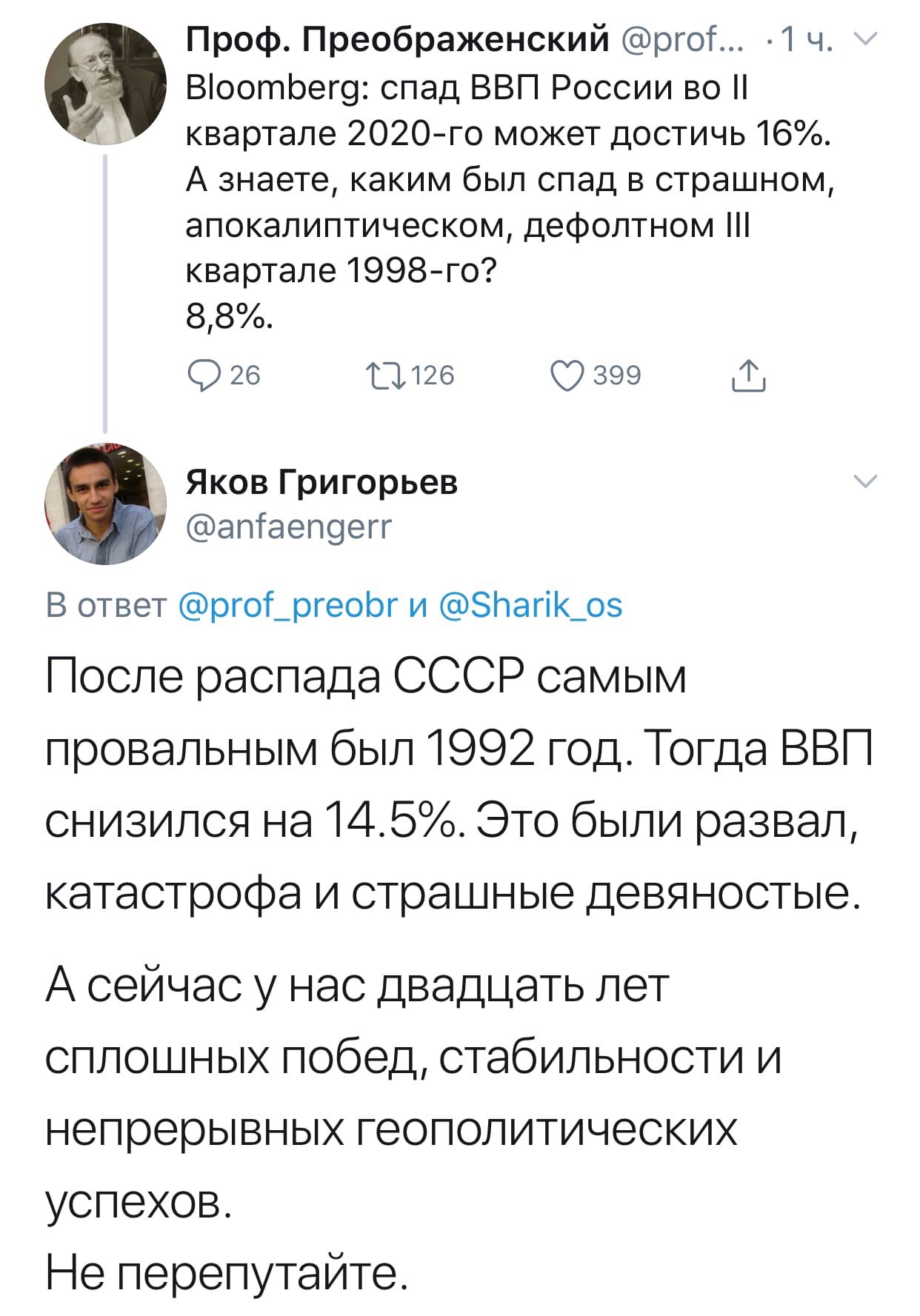The height and width of the screenshot is (1316, 920).
Task: Click the reply count 26
Action: click(245, 375)
